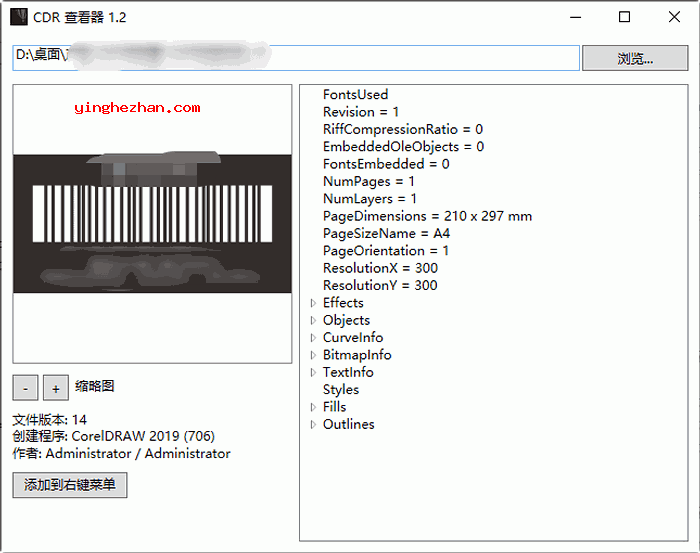Viewport: 700px width, 553px height.
Task: Select RiffCompressionRatio = 0 row
Action: click(403, 129)
